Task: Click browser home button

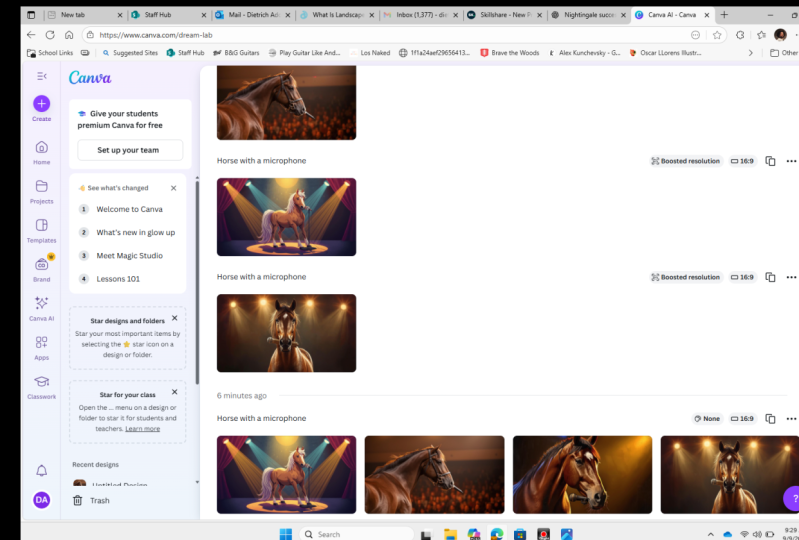Action: pyautogui.click(x=69, y=35)
